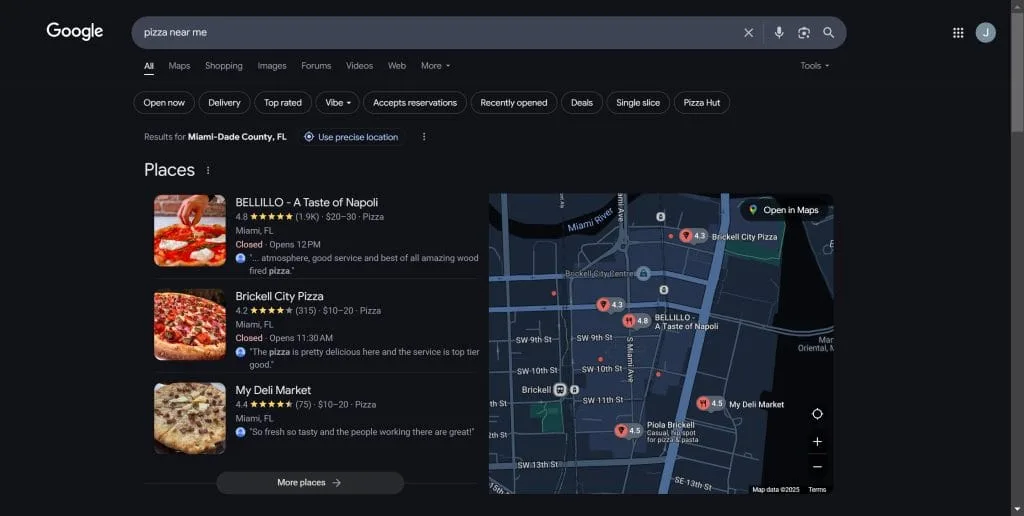Toggle the Deals filter chip
Viewport: 1024px width, 516px height.
point(581,103)
